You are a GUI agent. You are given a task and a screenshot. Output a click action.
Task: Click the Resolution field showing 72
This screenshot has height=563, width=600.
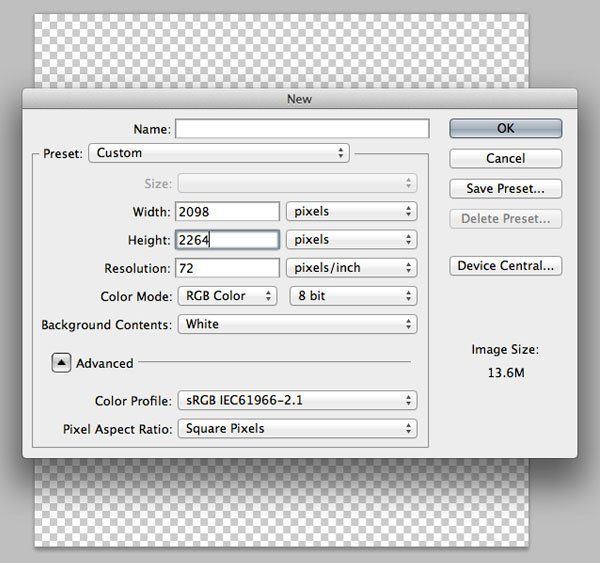[x=227, y=268]
